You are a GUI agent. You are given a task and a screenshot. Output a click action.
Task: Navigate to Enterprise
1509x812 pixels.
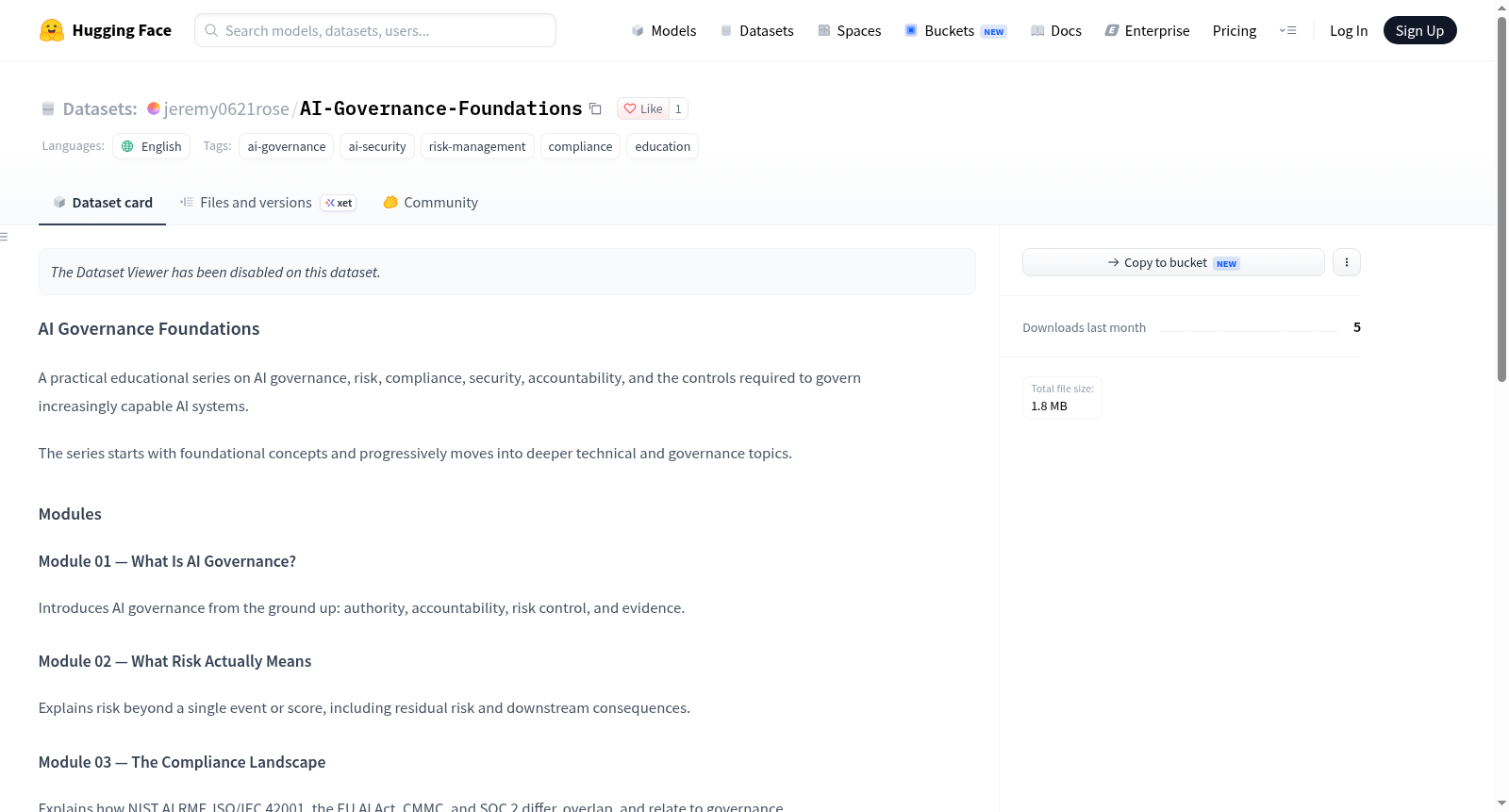point(1147,30)
